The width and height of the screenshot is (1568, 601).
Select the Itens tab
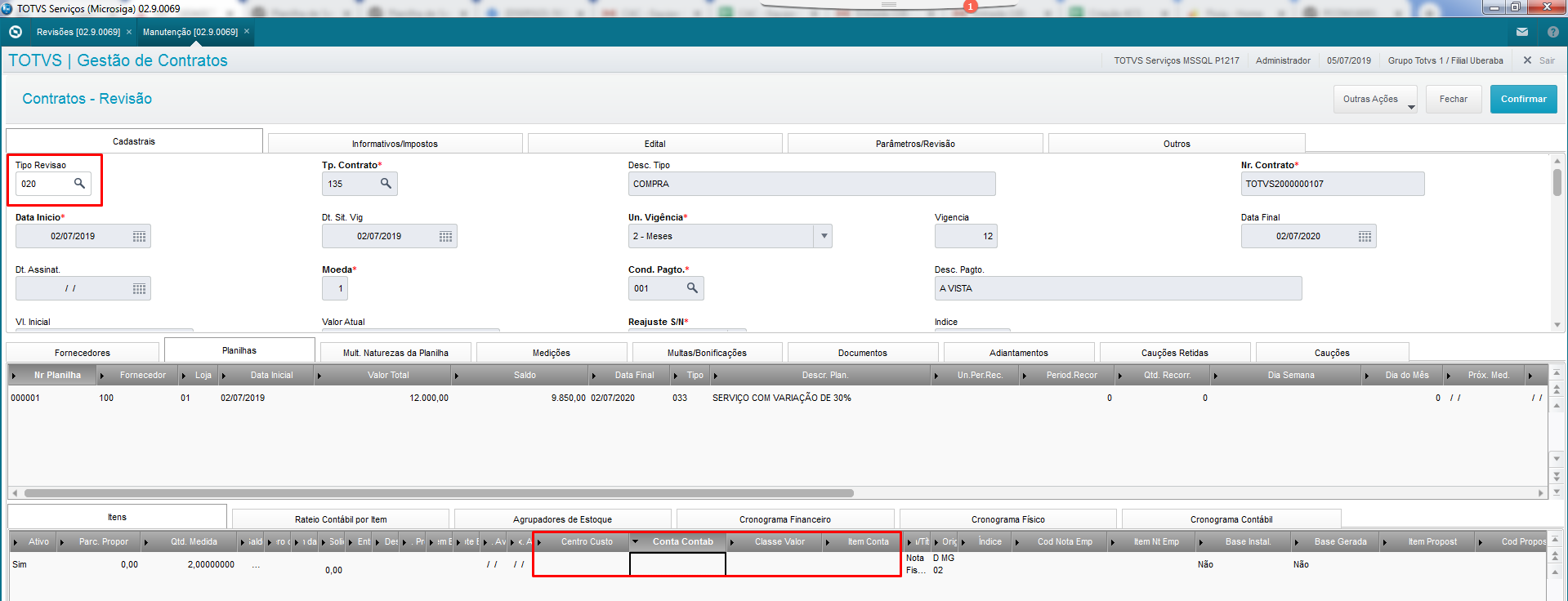[117, 517]
